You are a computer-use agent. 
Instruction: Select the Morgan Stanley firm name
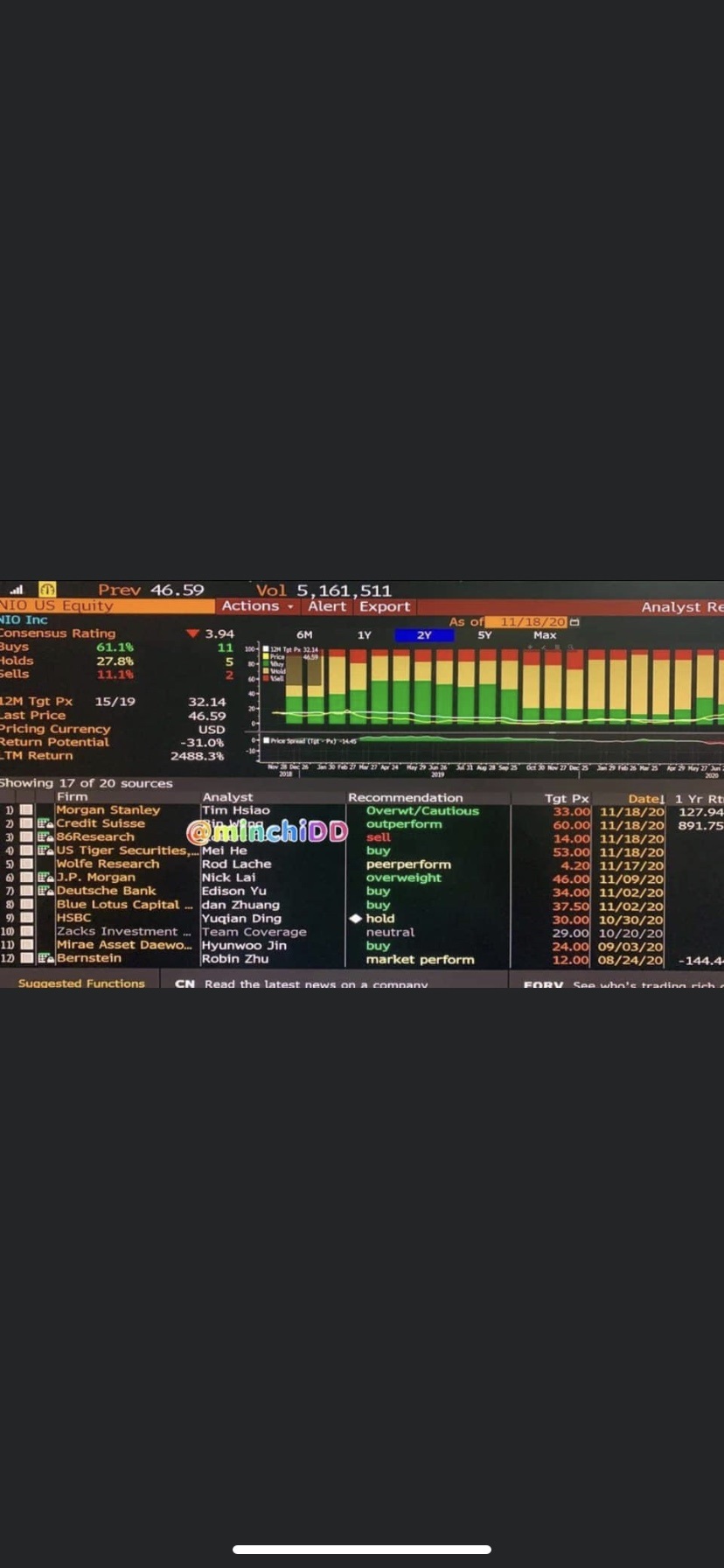pyautogui.click(x=108, y=810)
